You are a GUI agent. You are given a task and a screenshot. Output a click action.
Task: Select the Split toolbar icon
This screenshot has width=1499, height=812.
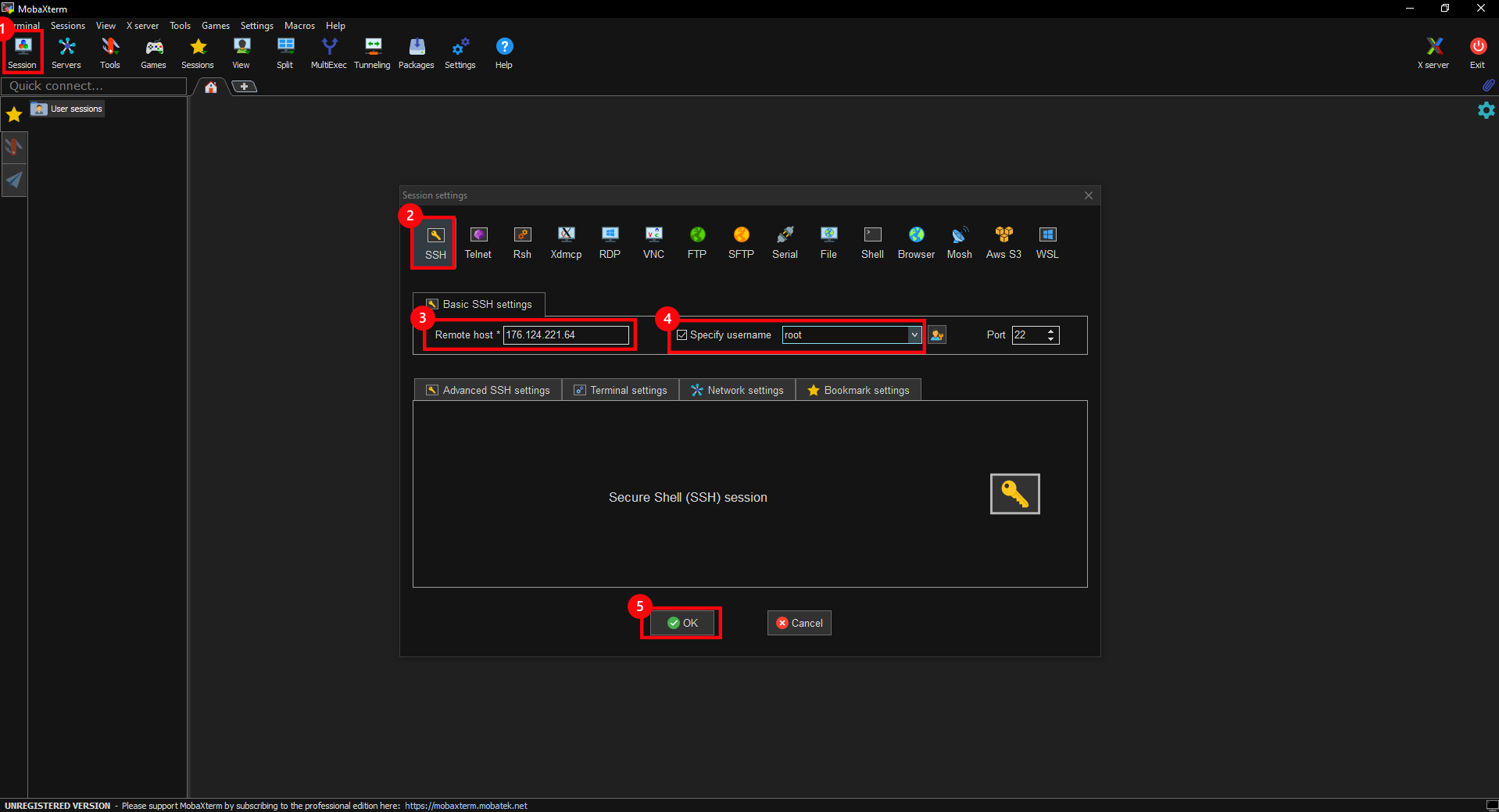coord(285,52)
